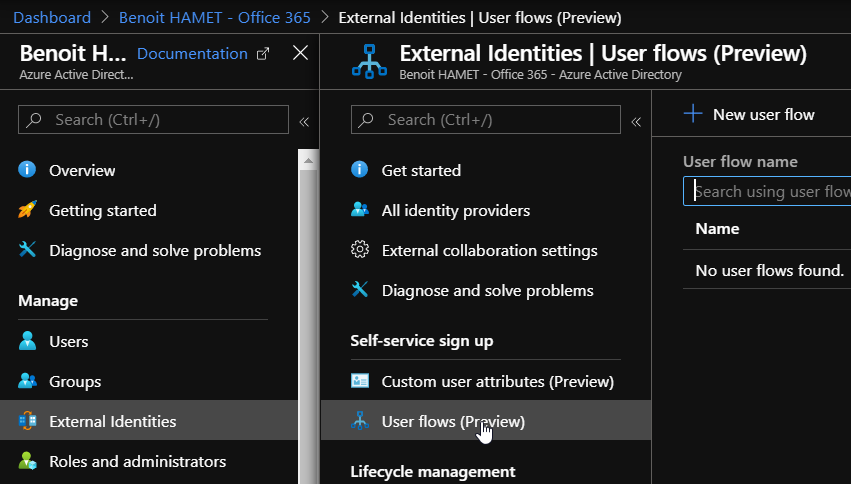Click the left pane scrollbar up arrow
Screen dimensions: 851x484
coord(309,160)
